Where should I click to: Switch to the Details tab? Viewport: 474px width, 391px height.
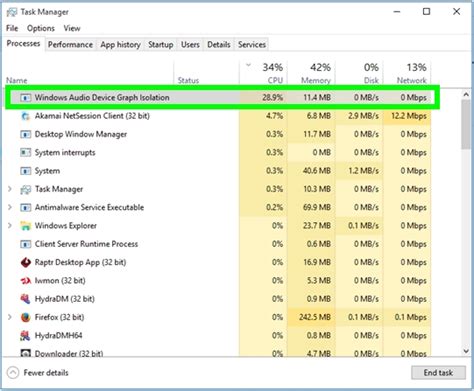pyautogui.click(x=219, y=45)
